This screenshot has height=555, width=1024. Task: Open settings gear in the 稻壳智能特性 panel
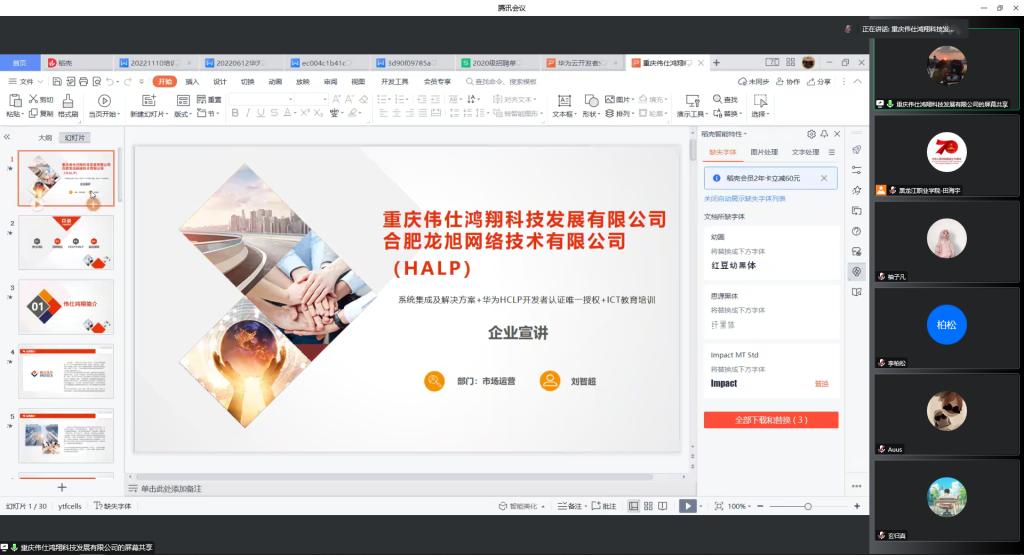811,133
